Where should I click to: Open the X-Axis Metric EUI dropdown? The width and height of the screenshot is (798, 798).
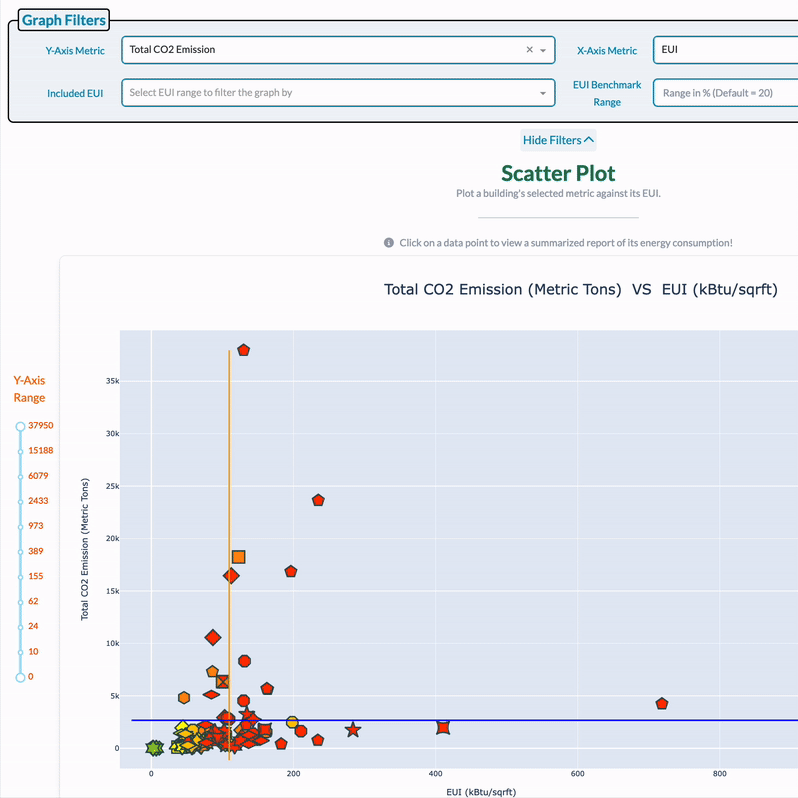(725, 50)
